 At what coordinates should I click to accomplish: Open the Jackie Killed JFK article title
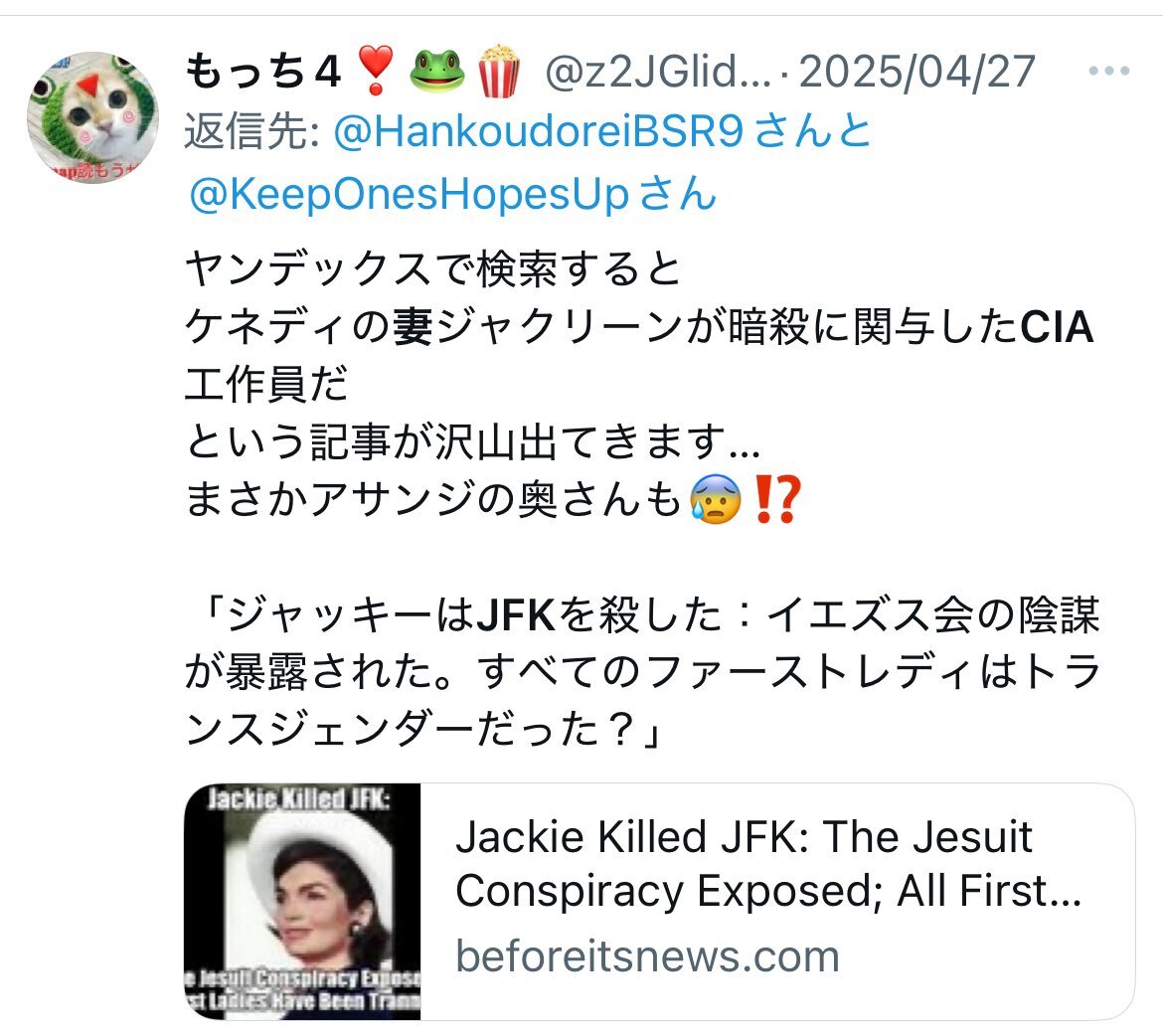click(768, 863)
